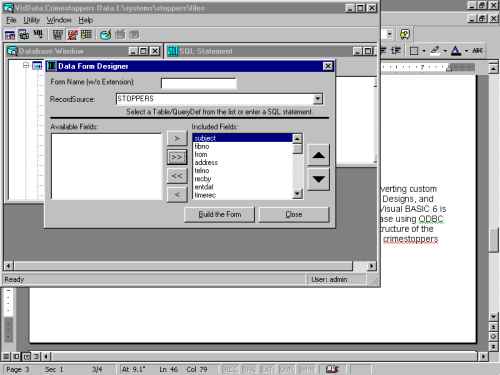Open the Help menu in VisData
This screenshot has width=500, height=375.
(86, 20)
